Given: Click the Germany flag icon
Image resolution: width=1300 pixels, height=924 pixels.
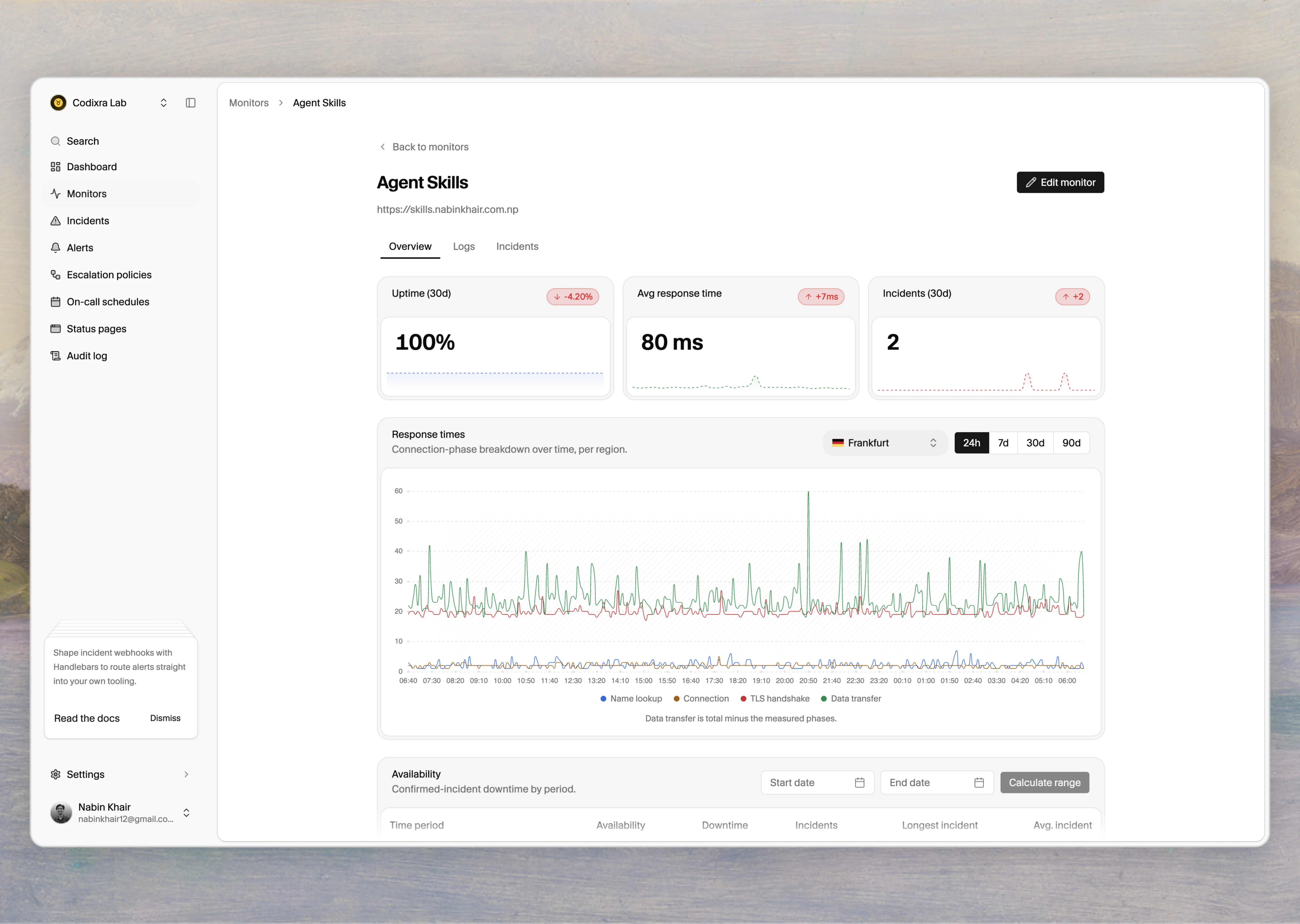Looking at the screenshot, I should 838,443.
